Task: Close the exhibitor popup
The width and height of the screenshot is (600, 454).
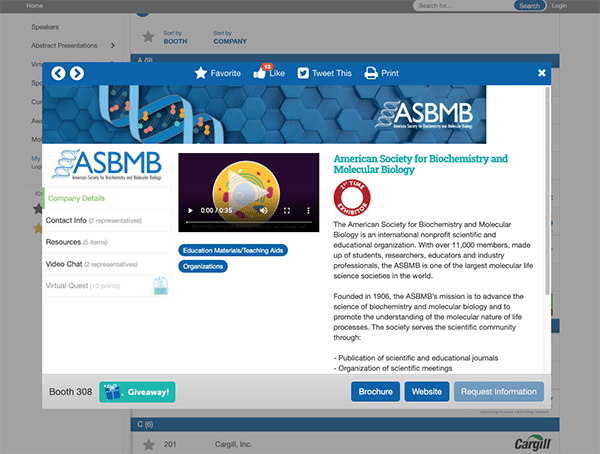Action: (x=541, y=73)
